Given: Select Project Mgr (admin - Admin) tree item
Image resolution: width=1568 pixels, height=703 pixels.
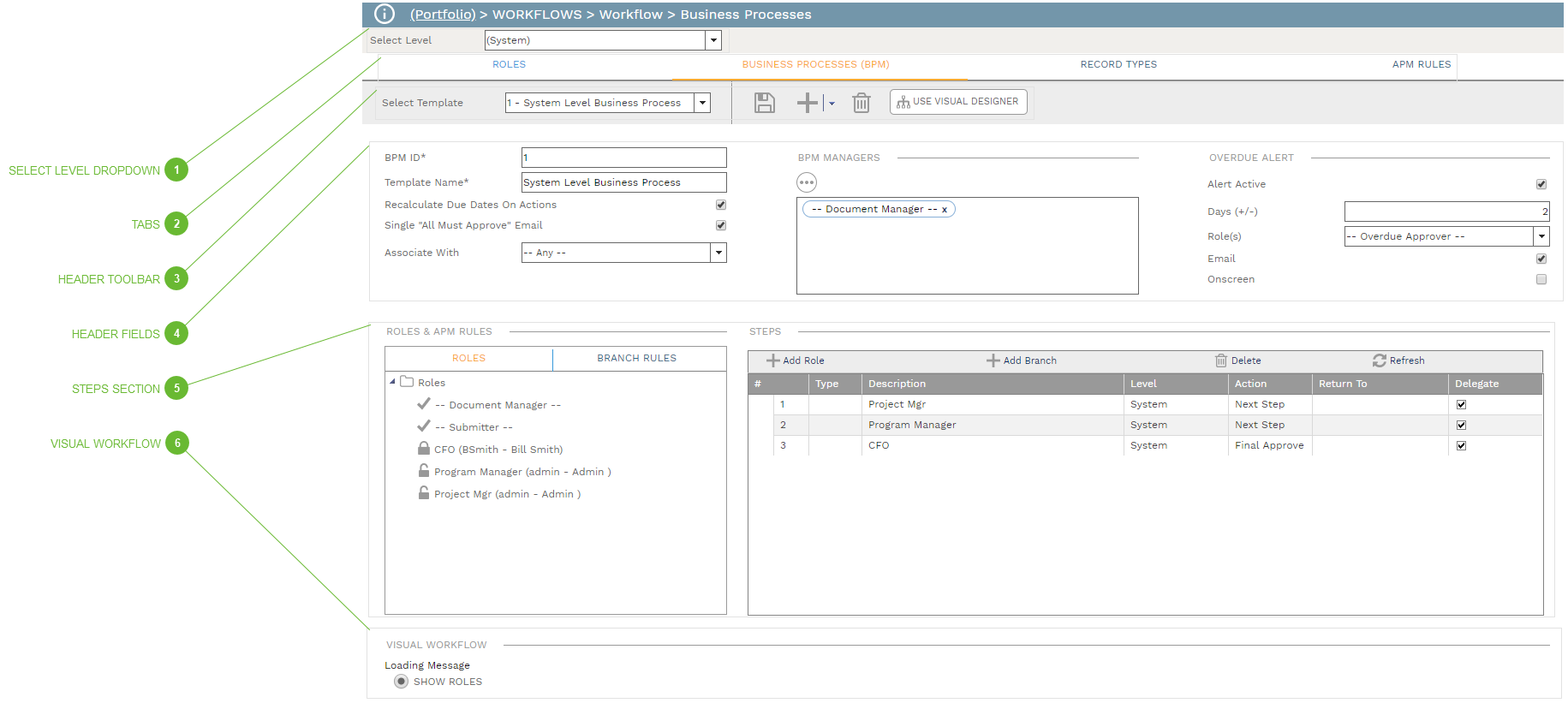Looking at the screenshot, I should point(507,494).
